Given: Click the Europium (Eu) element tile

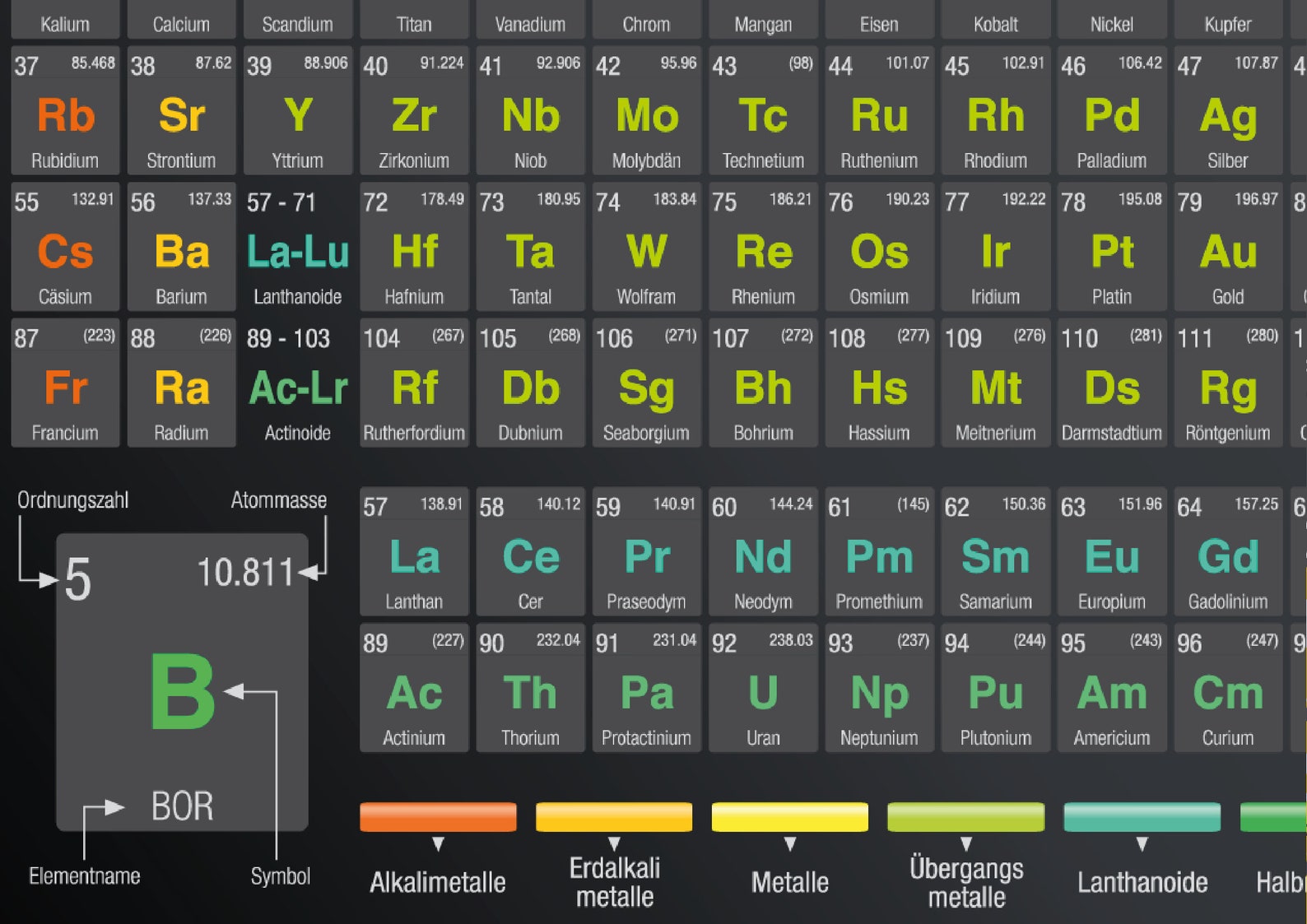Looking at the screenshot, I should coord(1112,551).
